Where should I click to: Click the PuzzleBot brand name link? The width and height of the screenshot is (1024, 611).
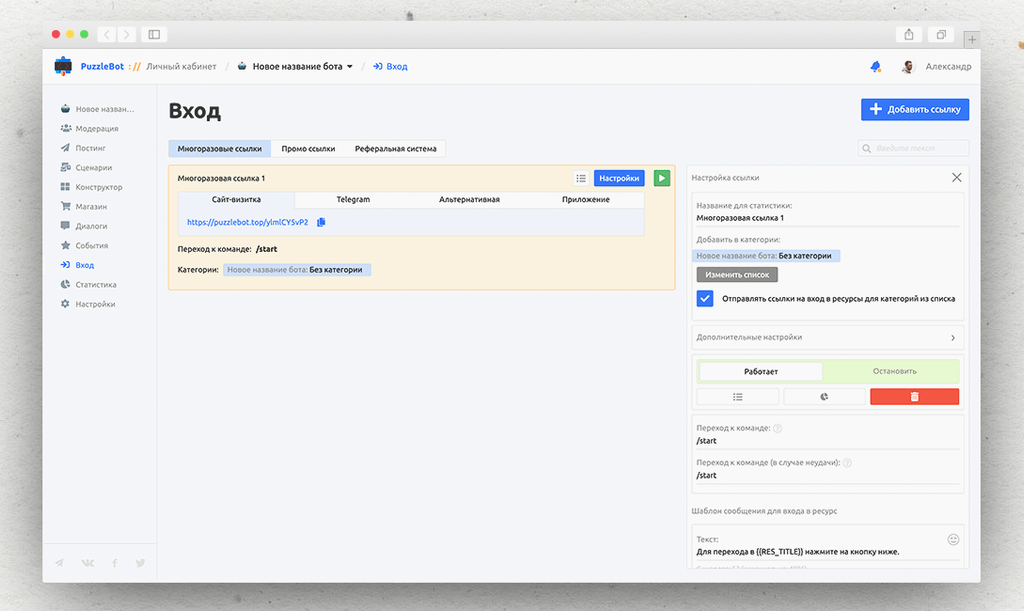(102, 67)
